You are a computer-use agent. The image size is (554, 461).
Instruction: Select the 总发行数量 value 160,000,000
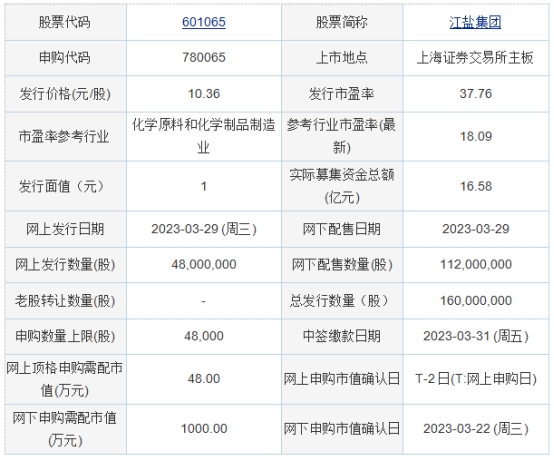[476, 301]
